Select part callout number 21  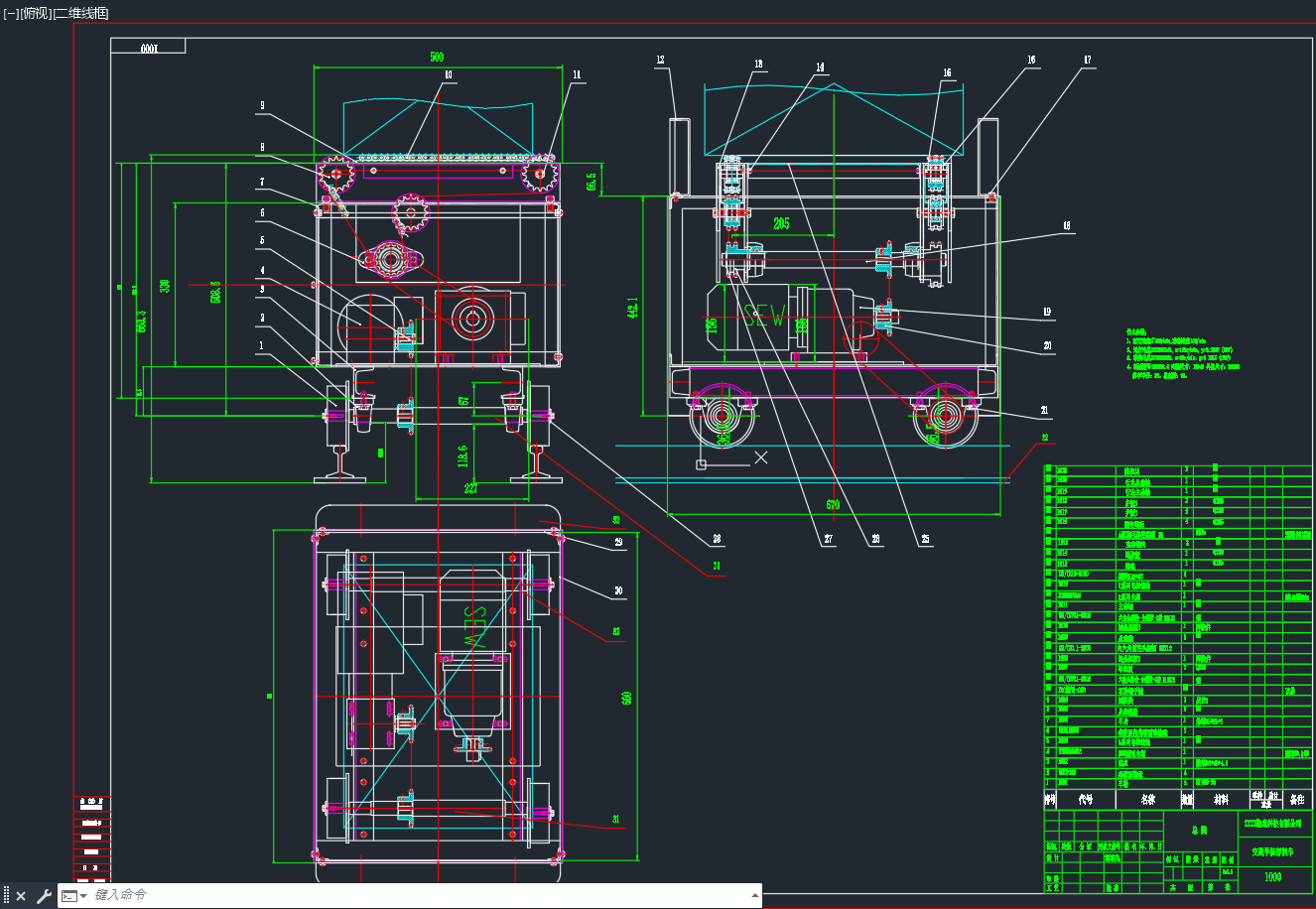pos(1044,411)
